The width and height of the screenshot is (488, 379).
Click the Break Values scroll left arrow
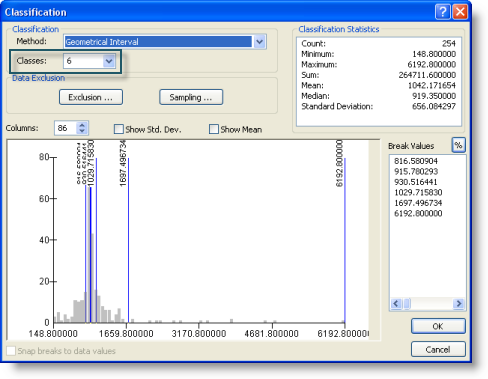tap(396, 304)
